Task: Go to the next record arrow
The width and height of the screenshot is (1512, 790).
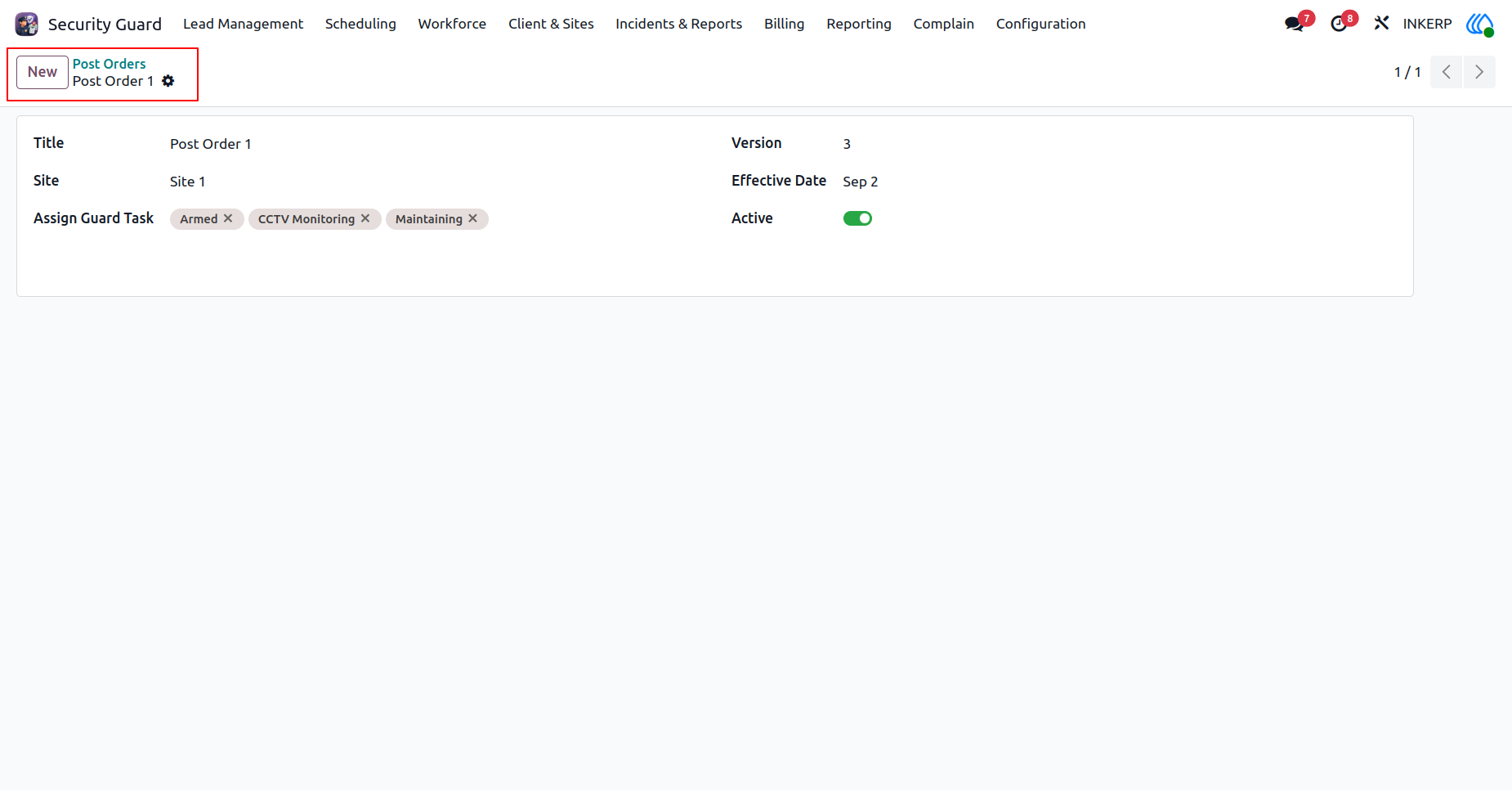Action: [1479, 72]
